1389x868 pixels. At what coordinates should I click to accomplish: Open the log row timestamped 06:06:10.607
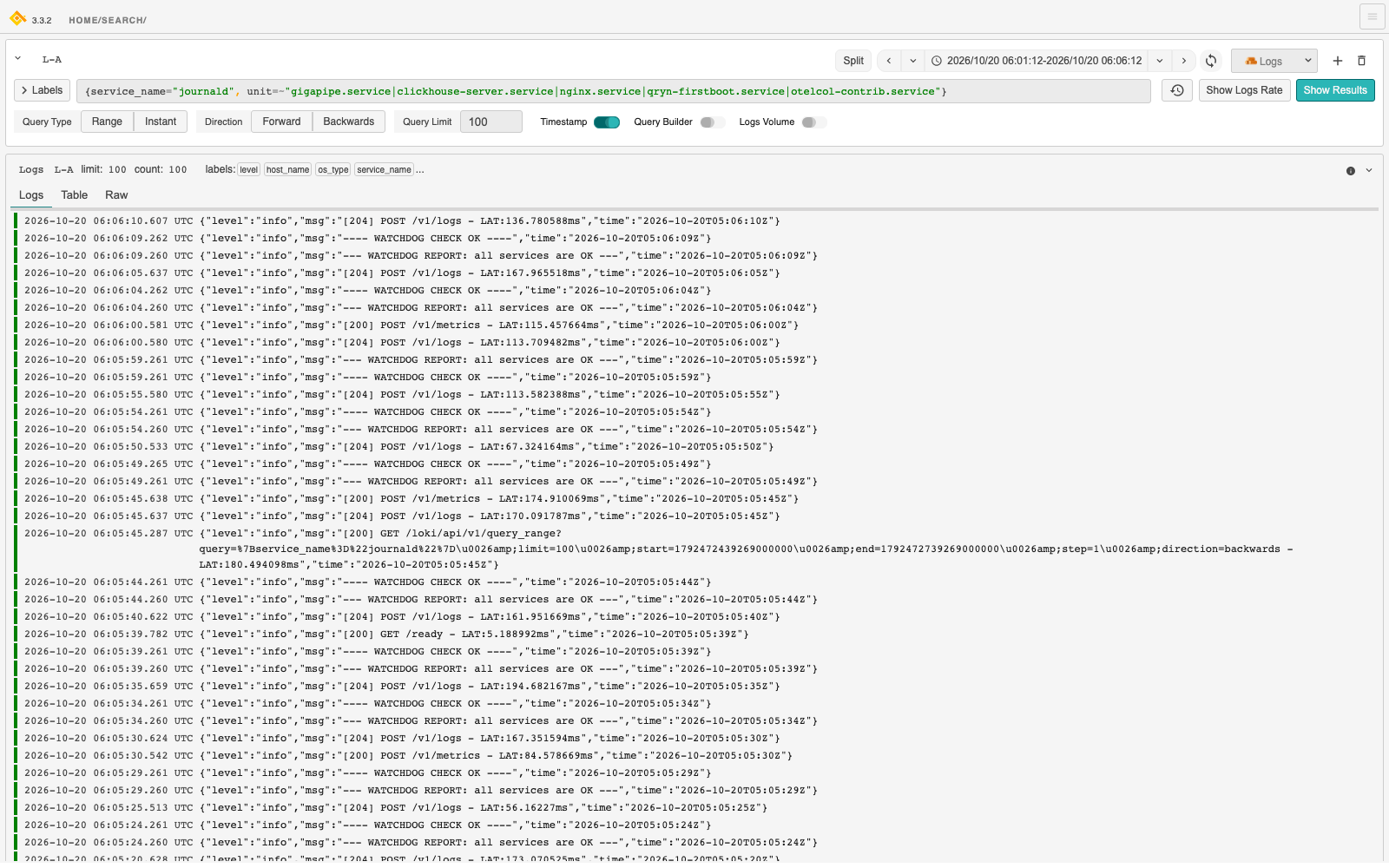coord(696,221)
